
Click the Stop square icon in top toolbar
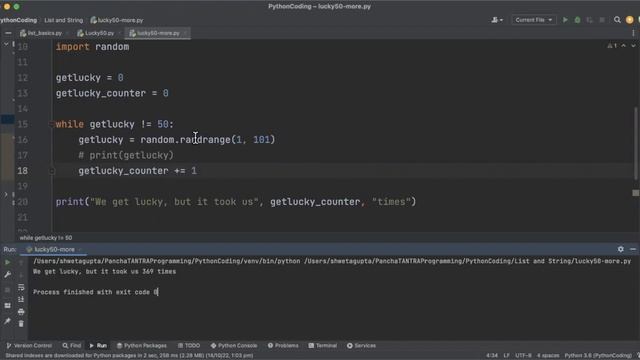[x=602, y=20]
